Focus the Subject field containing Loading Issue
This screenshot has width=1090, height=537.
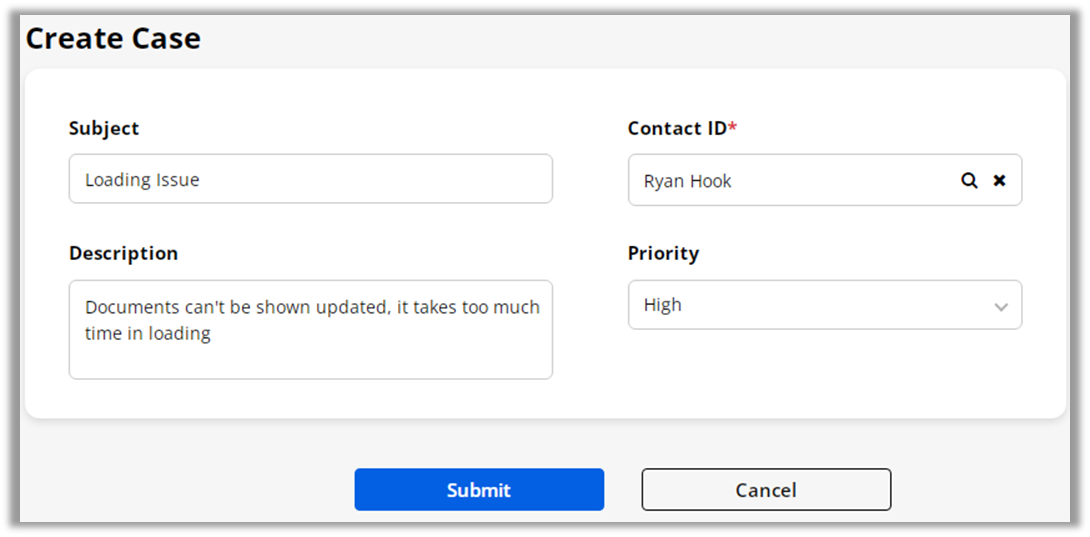pos(311,179)
